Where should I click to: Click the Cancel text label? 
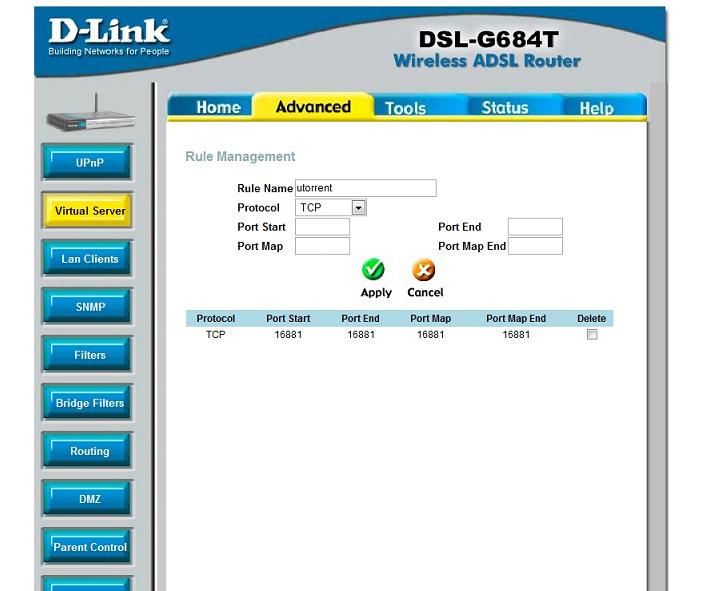click(425, 292)
